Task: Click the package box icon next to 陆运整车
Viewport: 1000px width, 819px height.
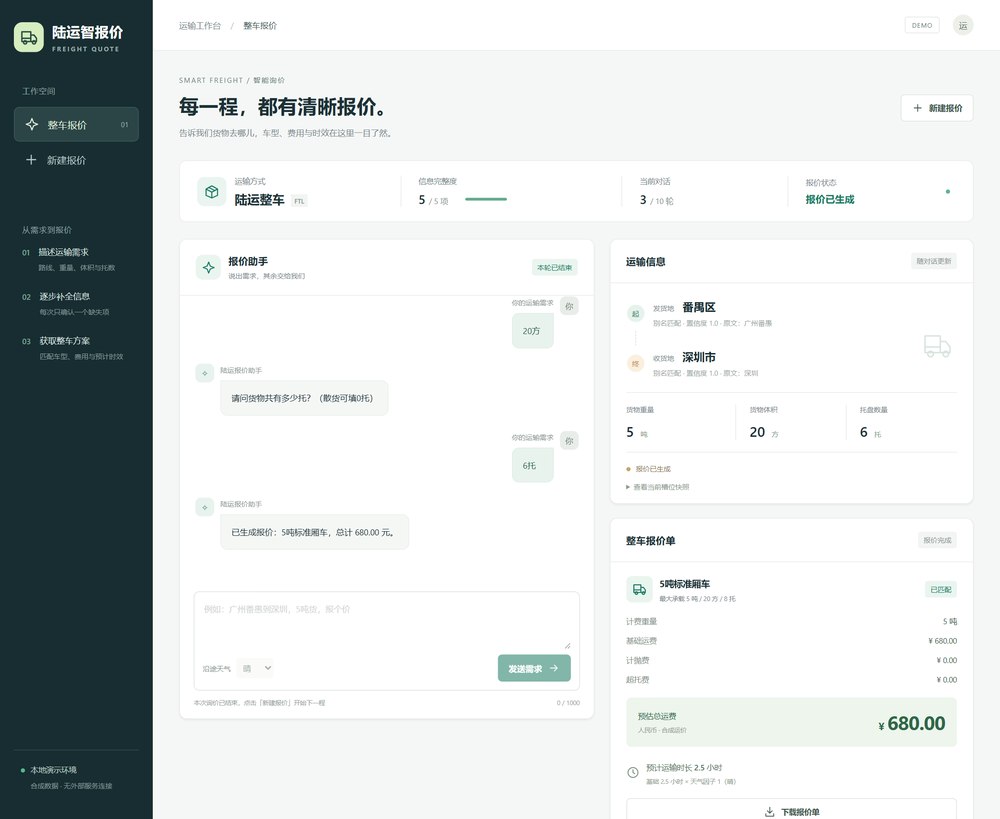Action: pos(212,191)
